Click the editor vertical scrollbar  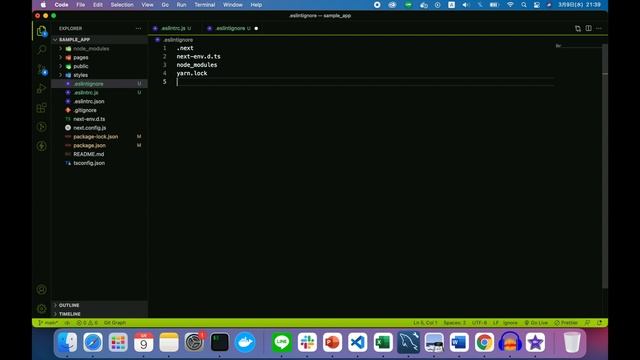tap(605, 165)
